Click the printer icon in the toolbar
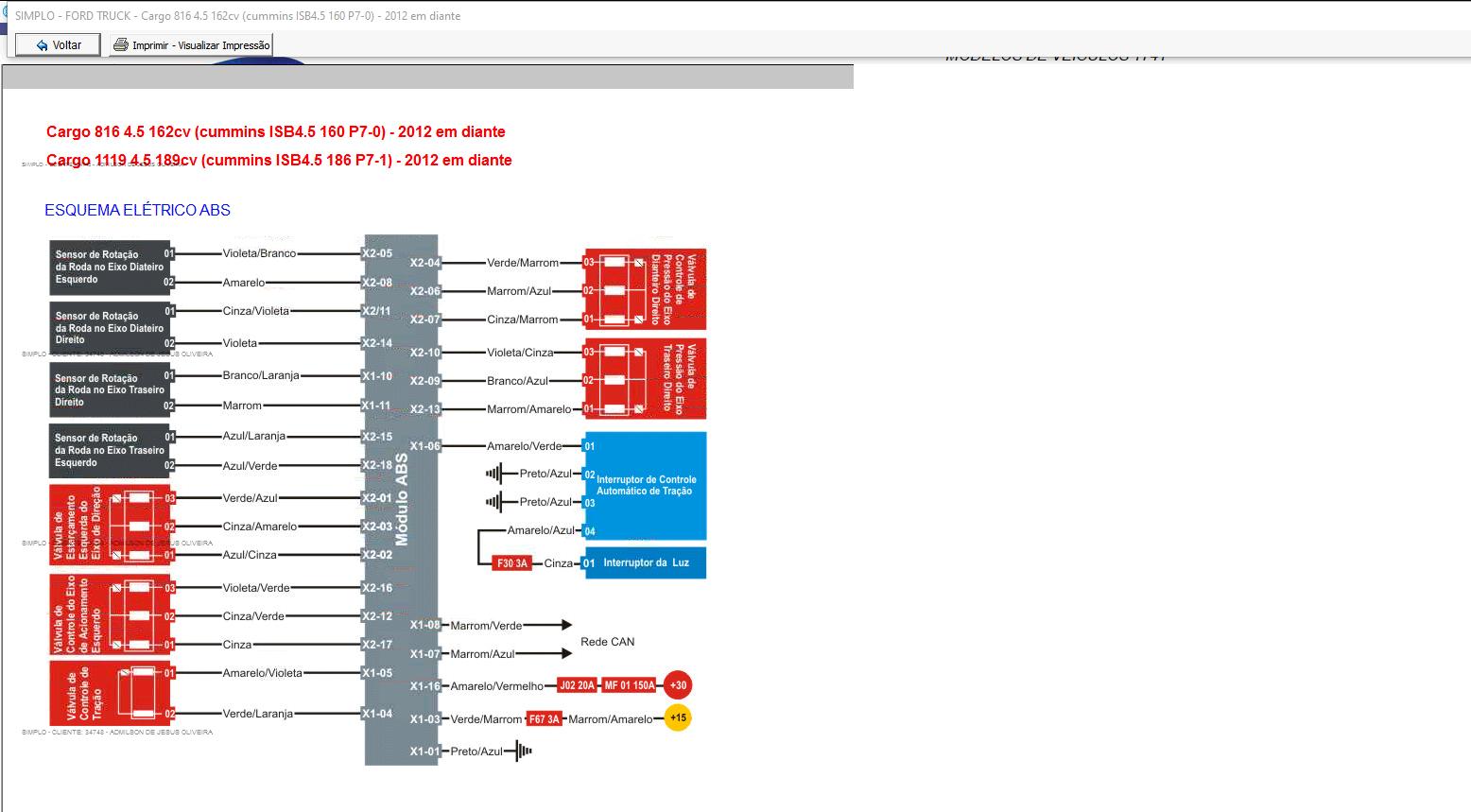The height and width of the screenshot is (812, 1471). click(x=120, y=45)
